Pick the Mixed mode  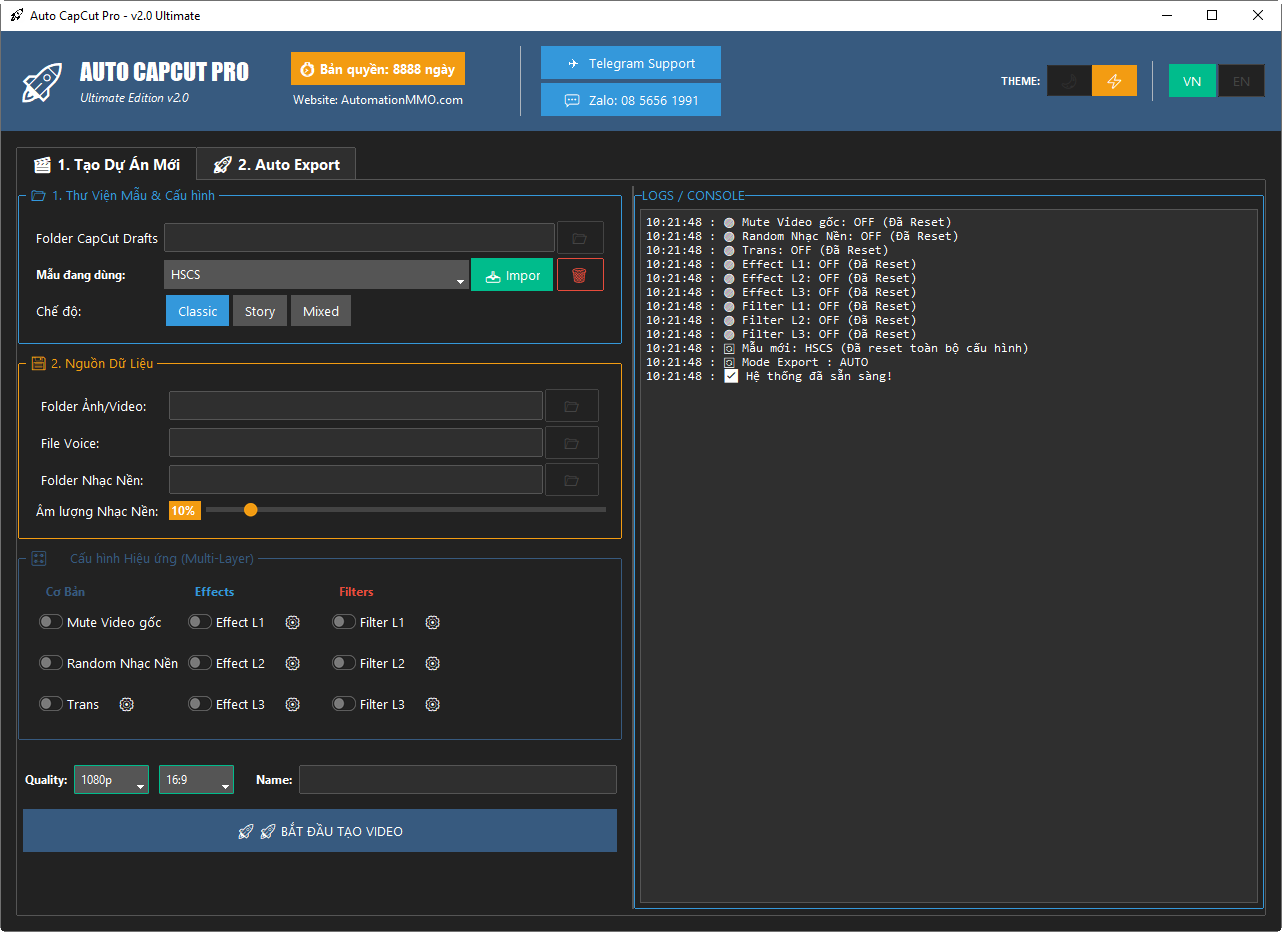(x=321, y=311)
